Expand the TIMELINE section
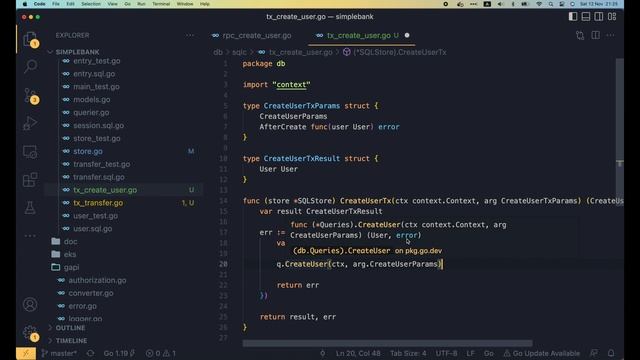 pyautogui.click(x=71, y=340)
